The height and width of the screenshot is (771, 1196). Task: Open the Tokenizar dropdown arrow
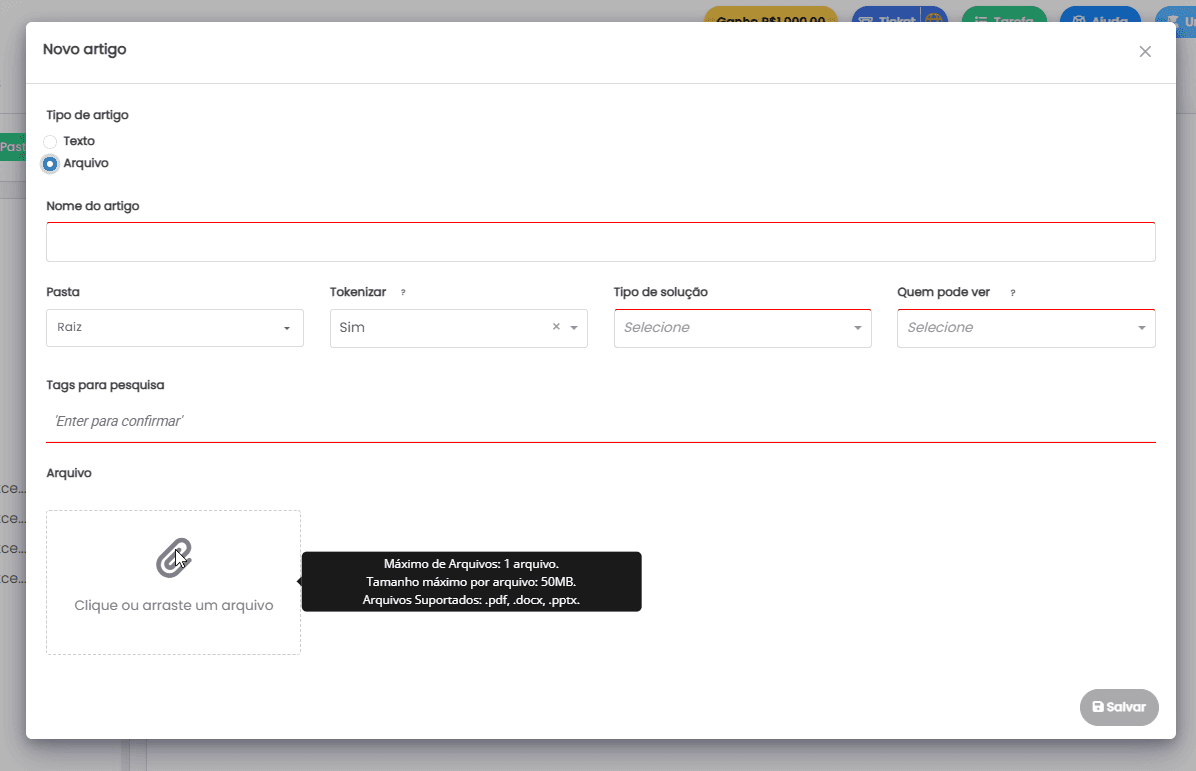click(x=574, y=328)
